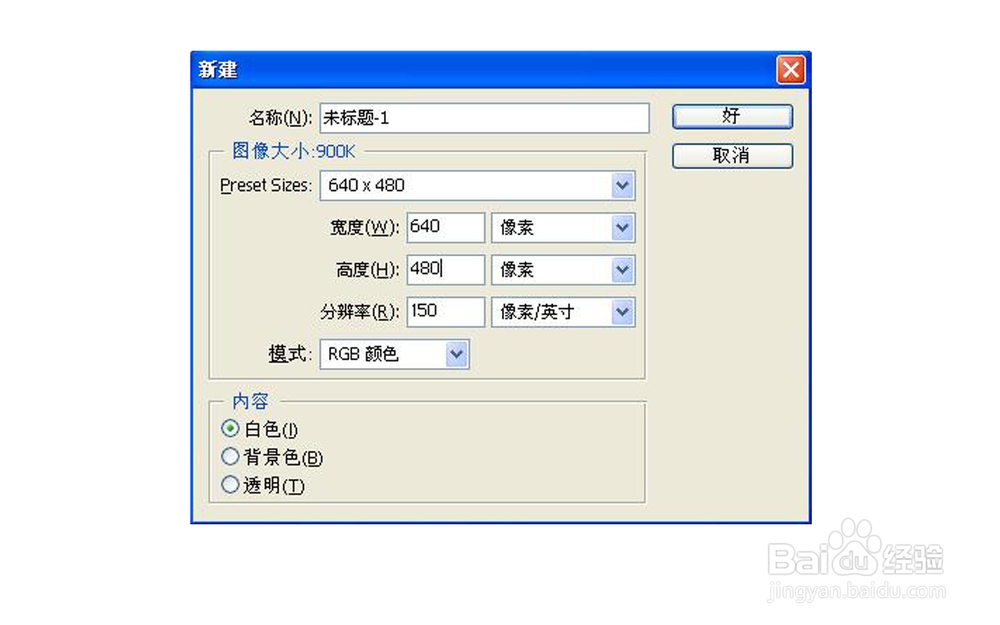1000x625 pixels.
Task: Click the 取消 button
Action: [x=732, y=156]
